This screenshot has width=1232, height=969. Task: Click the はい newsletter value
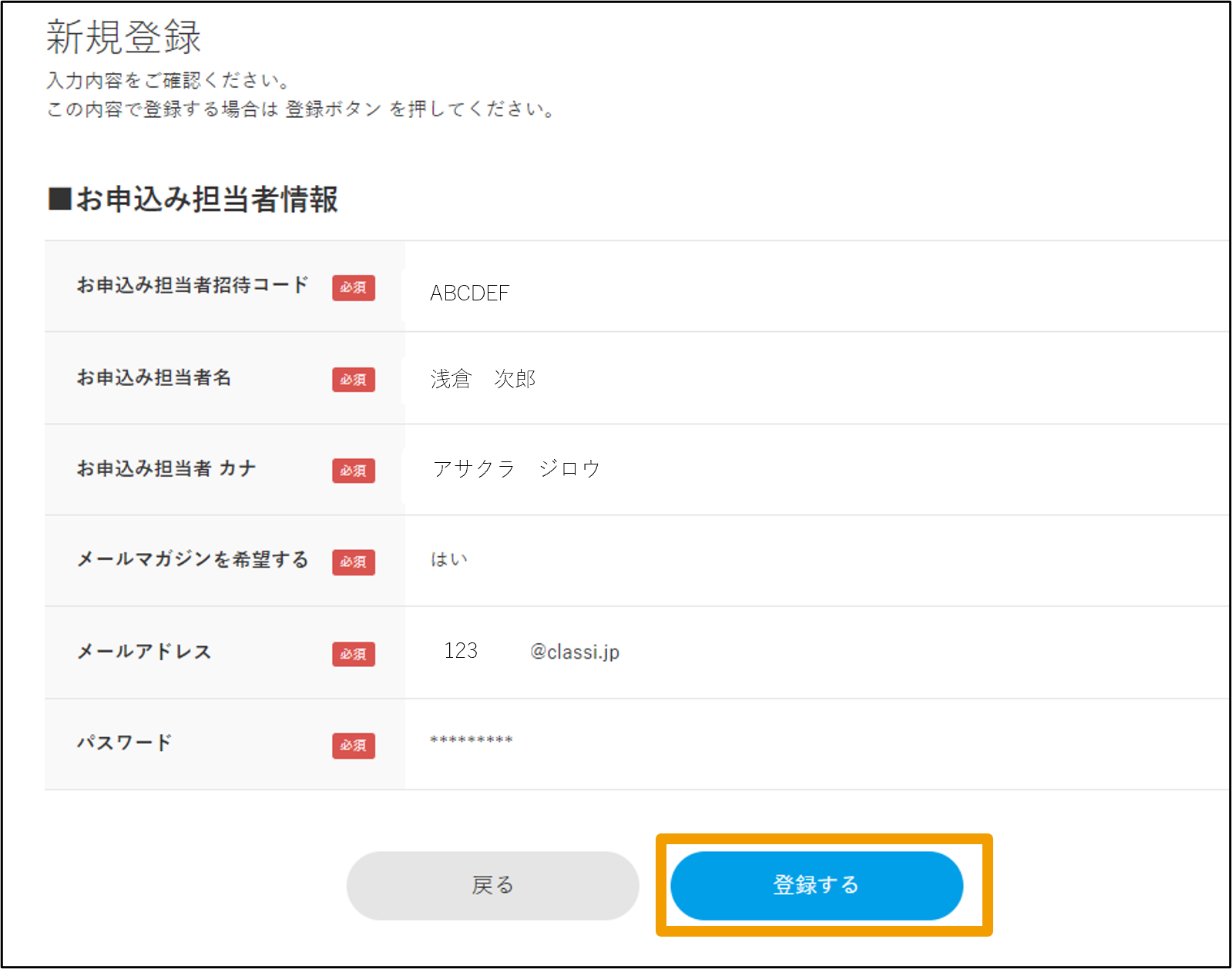449,559
